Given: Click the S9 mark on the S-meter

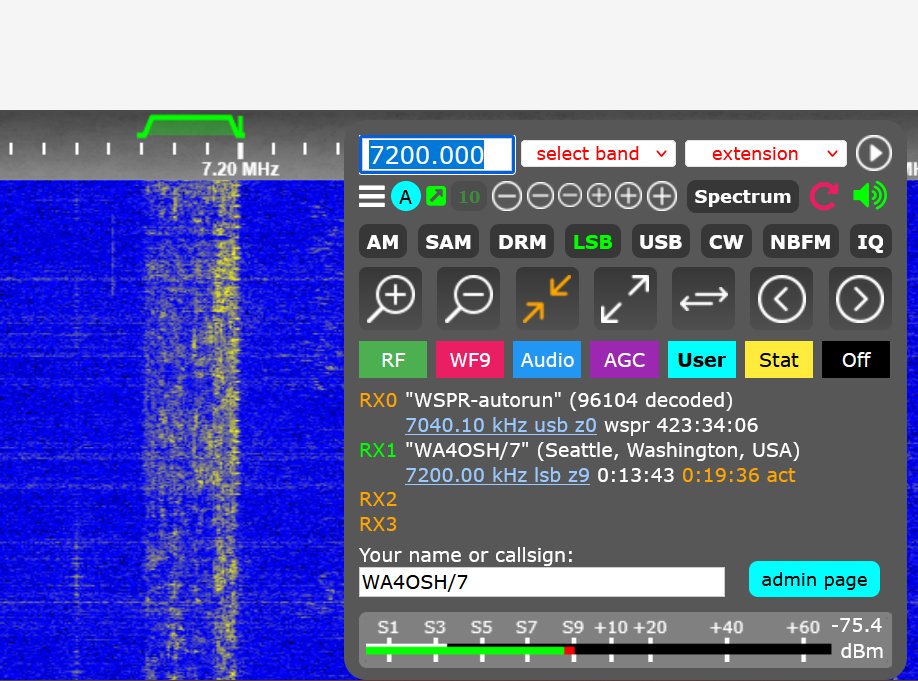Looking at the screenshot, I should tap(573, 628).
